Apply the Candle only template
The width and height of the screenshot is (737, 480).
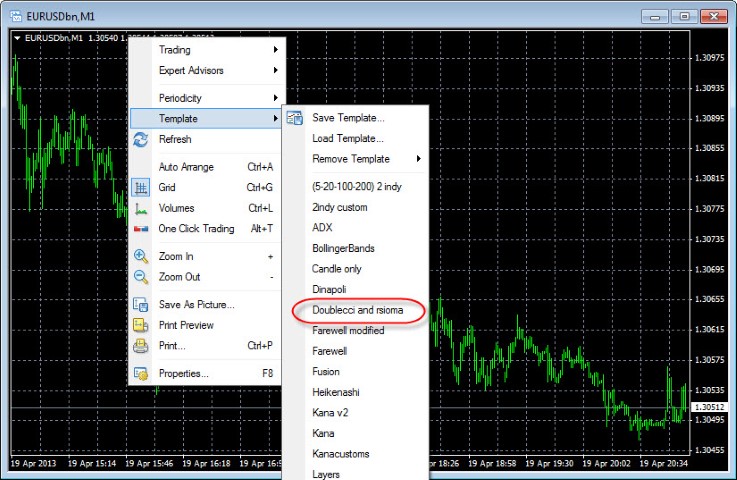(355, 269)
